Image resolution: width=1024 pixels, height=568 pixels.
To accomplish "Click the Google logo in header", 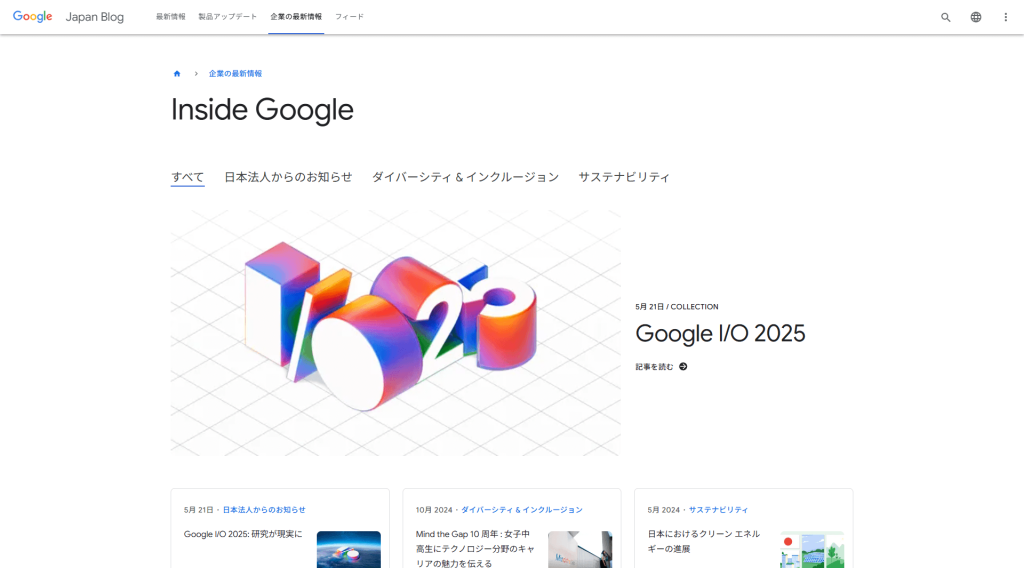I will pos(33,16).
